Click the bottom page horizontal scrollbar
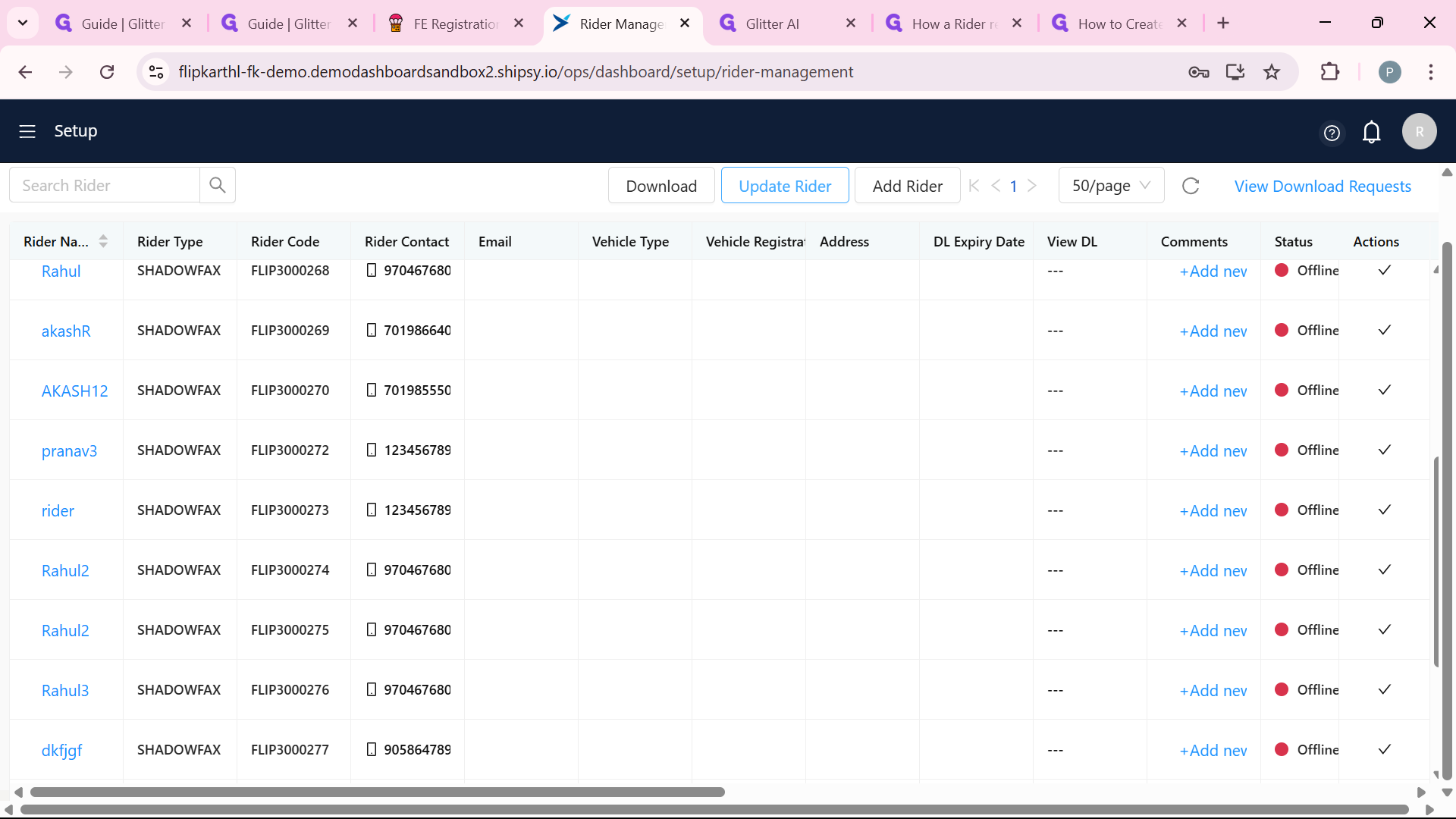The image size is (1456, 819). tap(714, 810)
